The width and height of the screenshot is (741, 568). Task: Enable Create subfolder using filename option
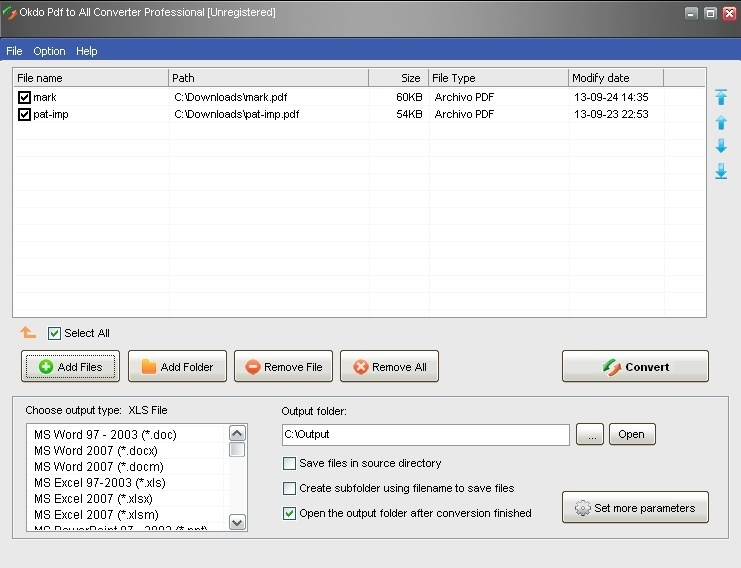pyautogui.click(x=289, y=488)
